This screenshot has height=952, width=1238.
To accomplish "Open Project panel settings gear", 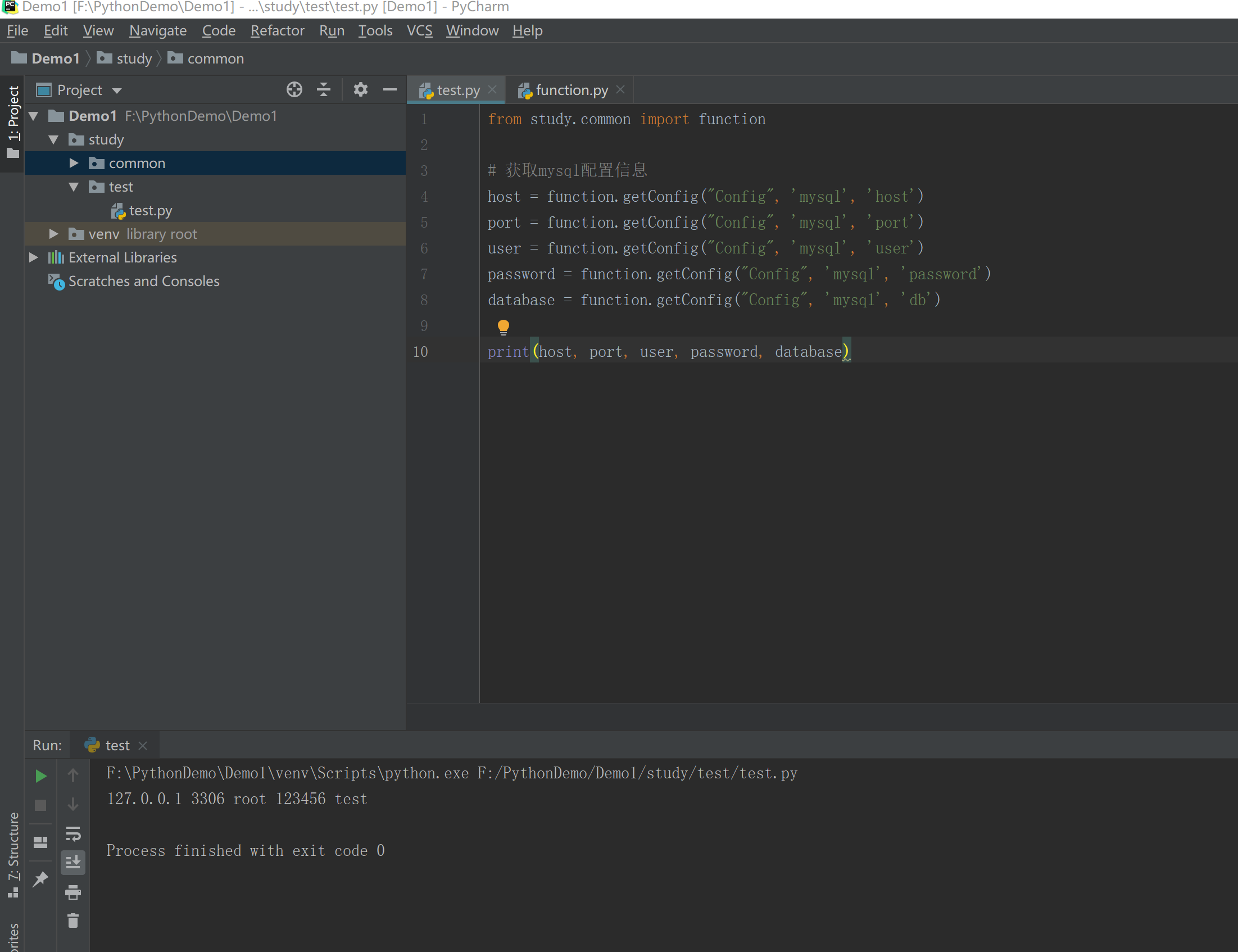I will coord(360,89).
